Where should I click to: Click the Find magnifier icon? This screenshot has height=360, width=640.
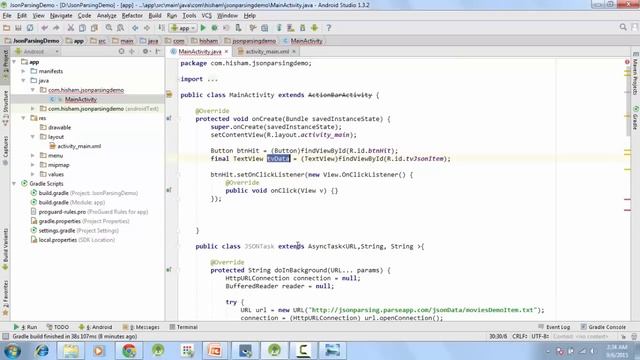tap(109, 28)
